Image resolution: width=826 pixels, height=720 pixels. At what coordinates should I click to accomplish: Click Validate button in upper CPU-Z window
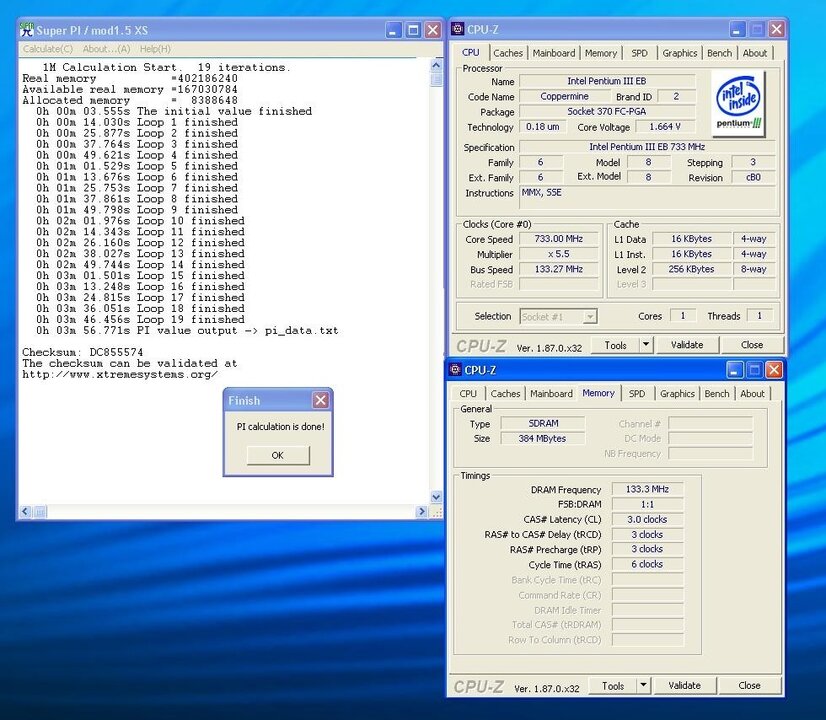(687, 345)
